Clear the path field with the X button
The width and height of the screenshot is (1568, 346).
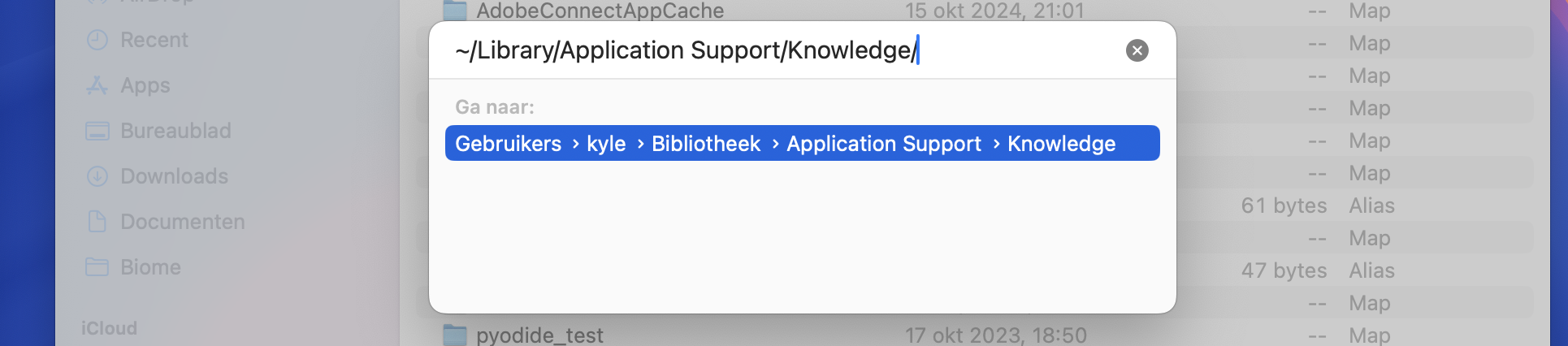tap(1137, 50)
